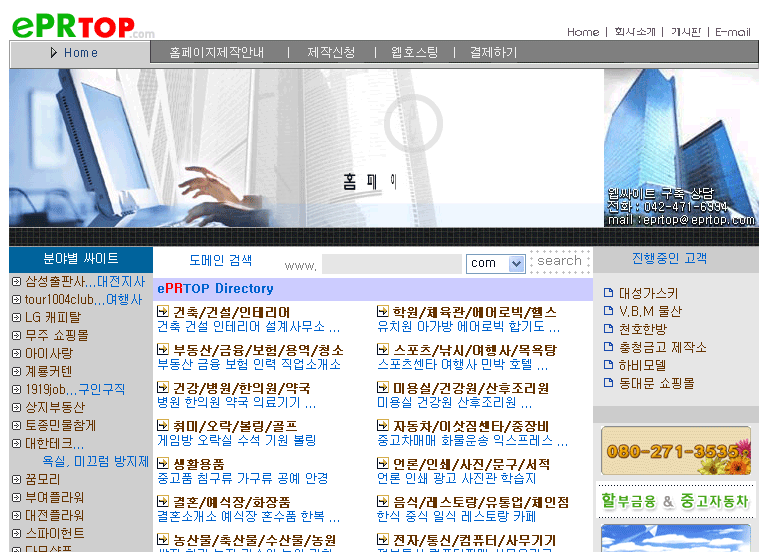This screenshot has height=552, width=768.
Task: Open the 욕실, 미끄럼 방지제 link
Action: pyautogui.click(x=96, y=461)
